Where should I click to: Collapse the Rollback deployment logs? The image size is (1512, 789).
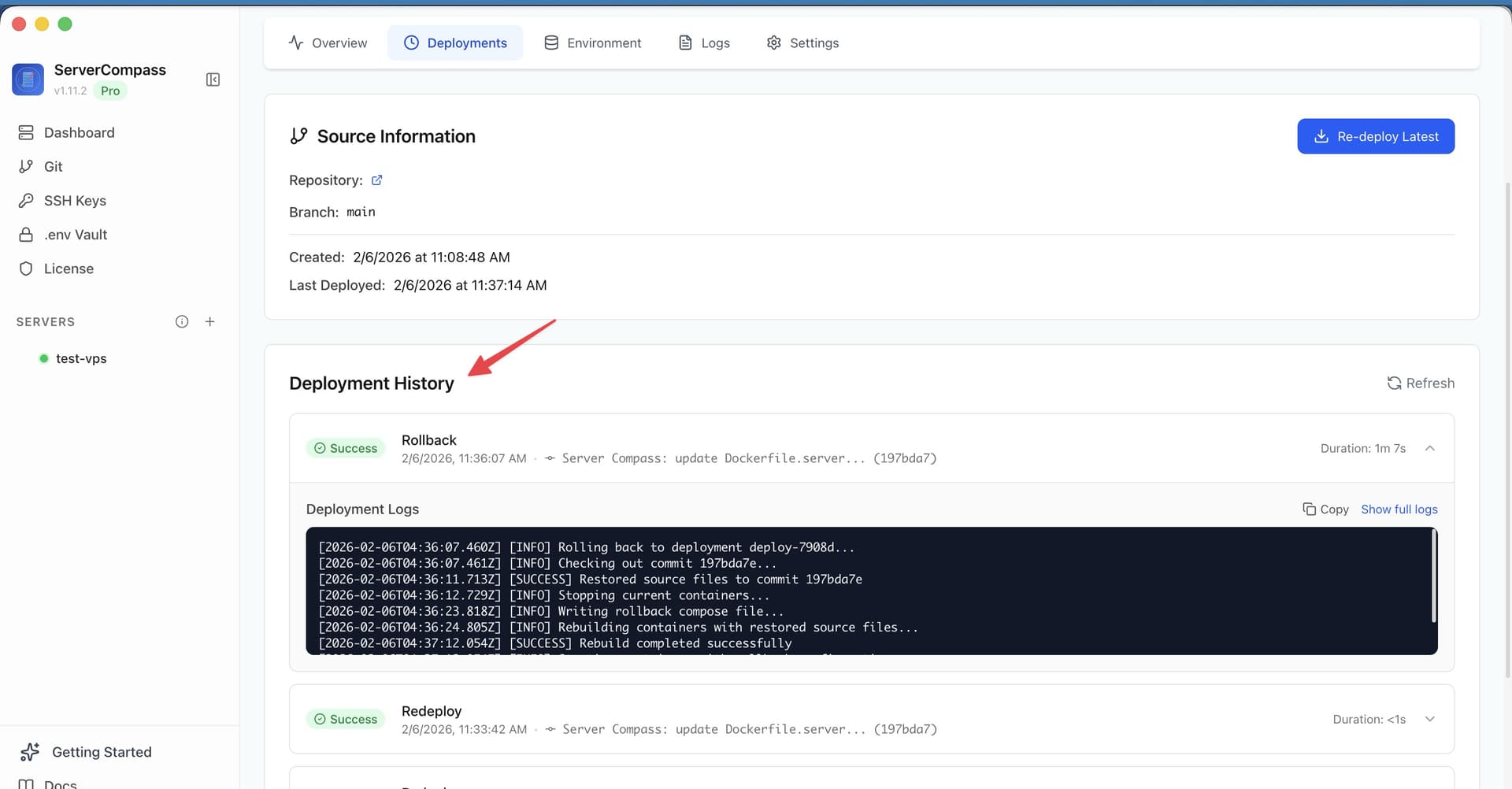[x=1430, y=447]
